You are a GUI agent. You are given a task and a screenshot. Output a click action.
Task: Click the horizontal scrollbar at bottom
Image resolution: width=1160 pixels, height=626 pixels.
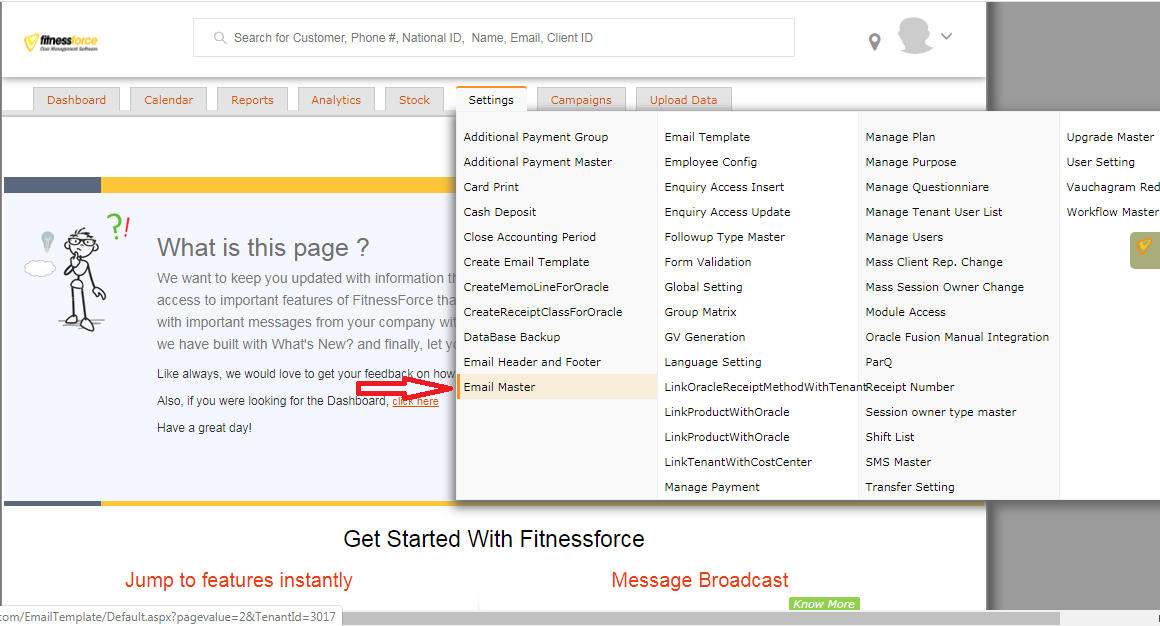click(x=701, y=618)
